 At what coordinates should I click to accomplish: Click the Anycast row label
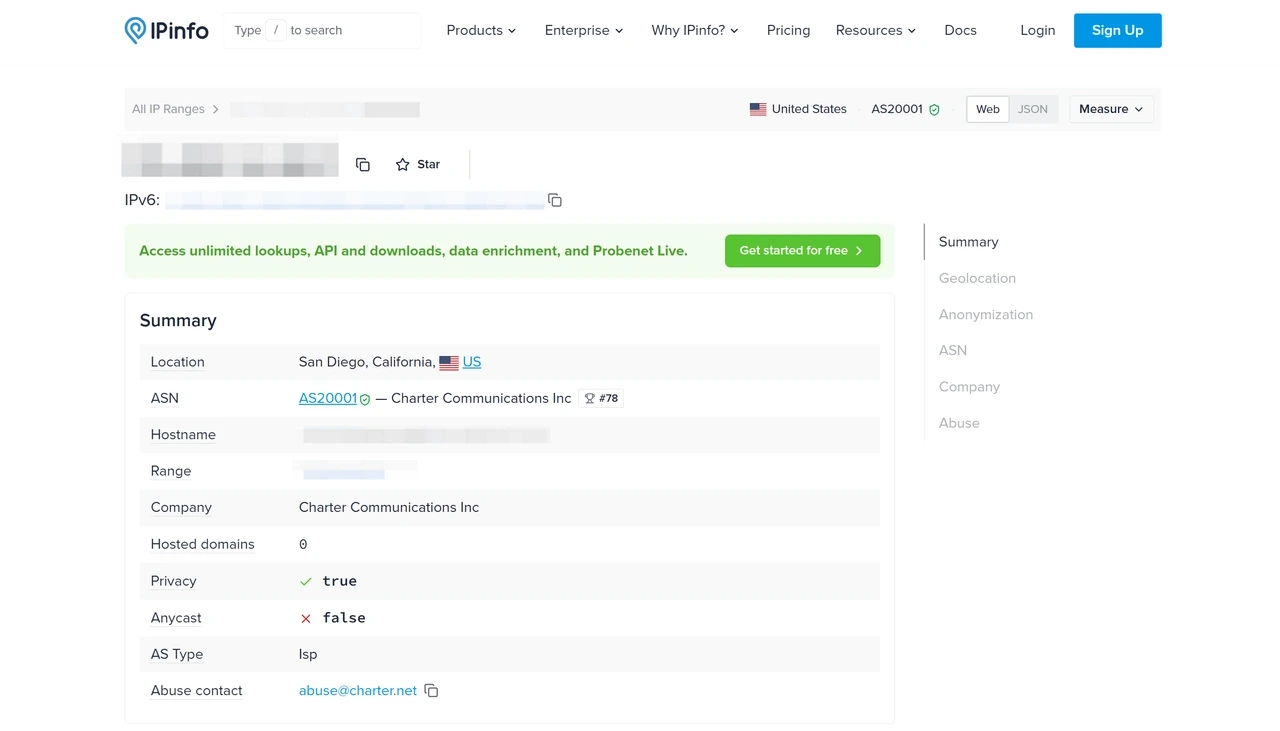[176, 618]
